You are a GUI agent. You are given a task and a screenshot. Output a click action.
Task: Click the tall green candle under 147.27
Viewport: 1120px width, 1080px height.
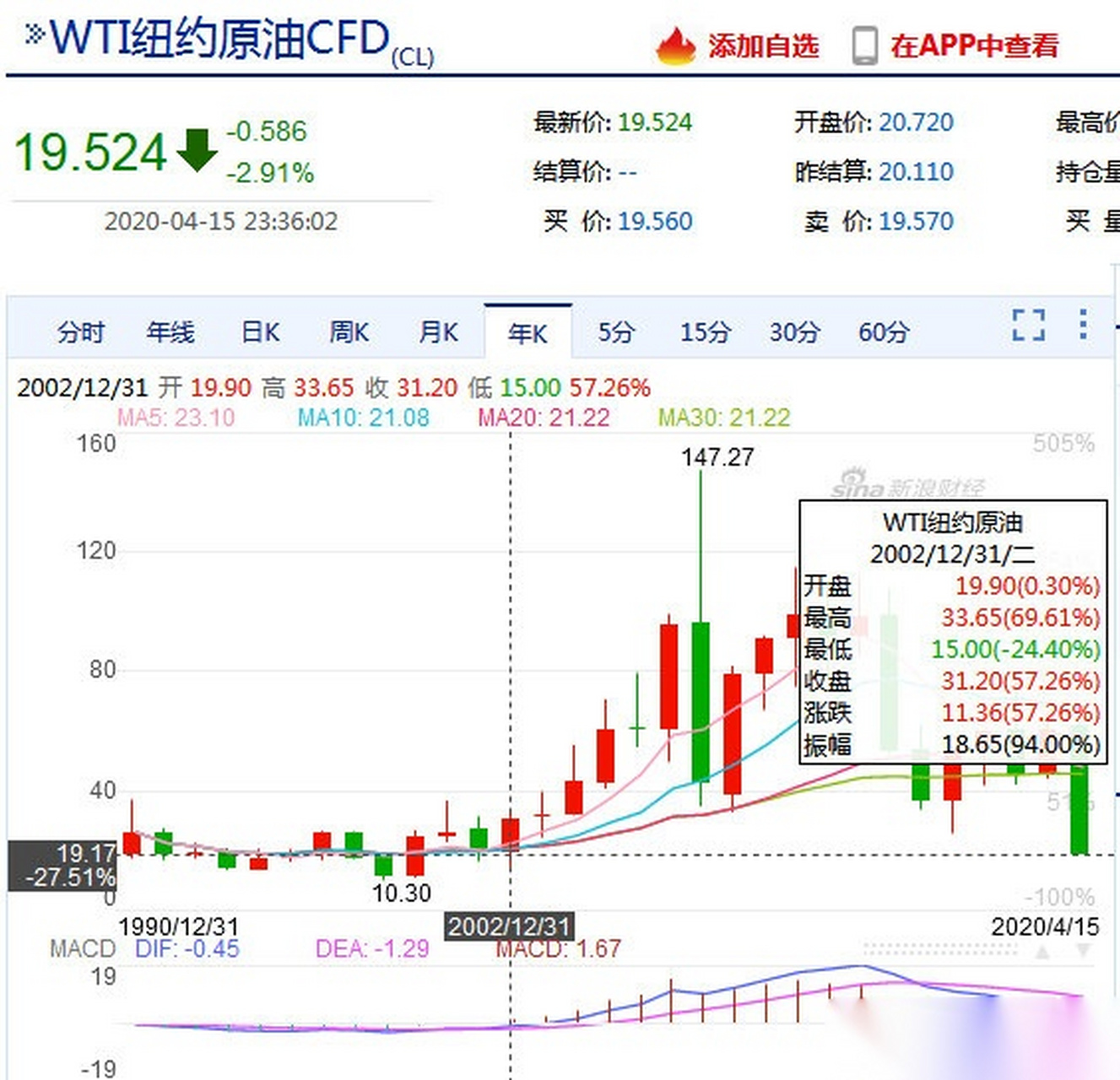point(701,700)
